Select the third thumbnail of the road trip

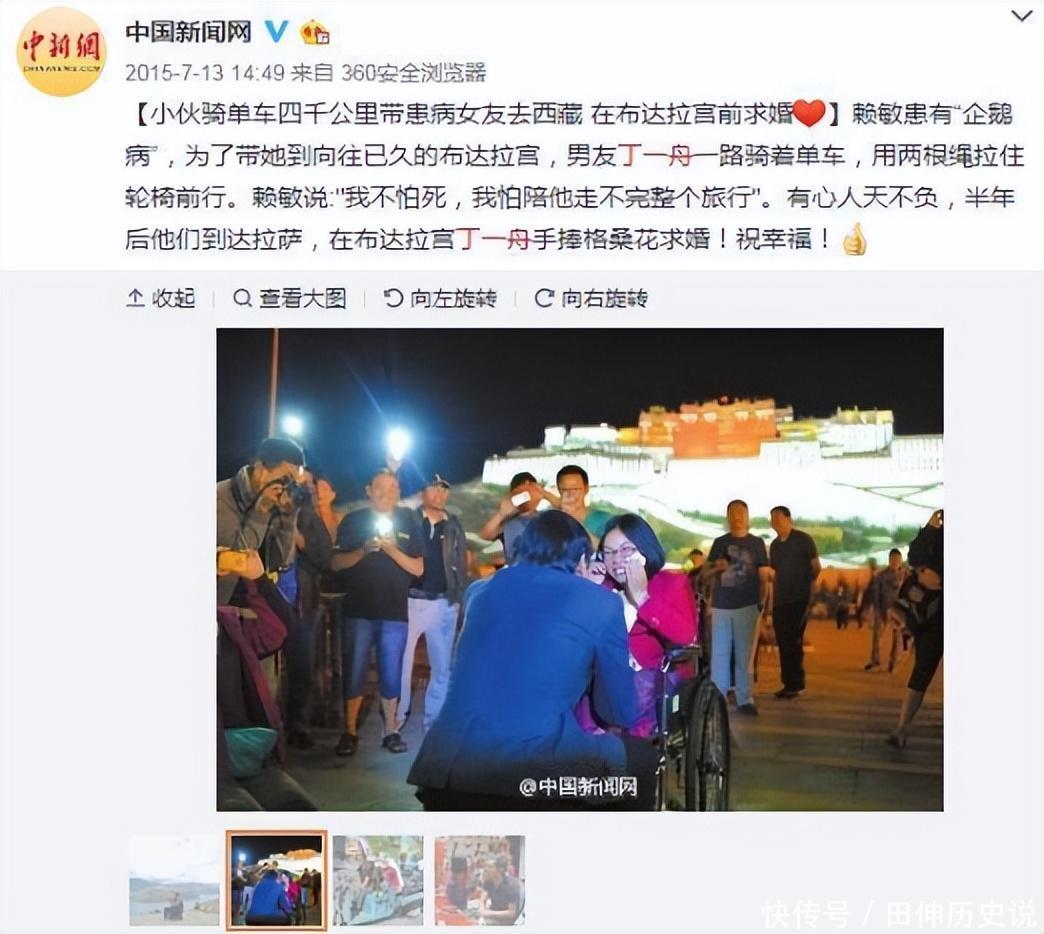point(378,880)
